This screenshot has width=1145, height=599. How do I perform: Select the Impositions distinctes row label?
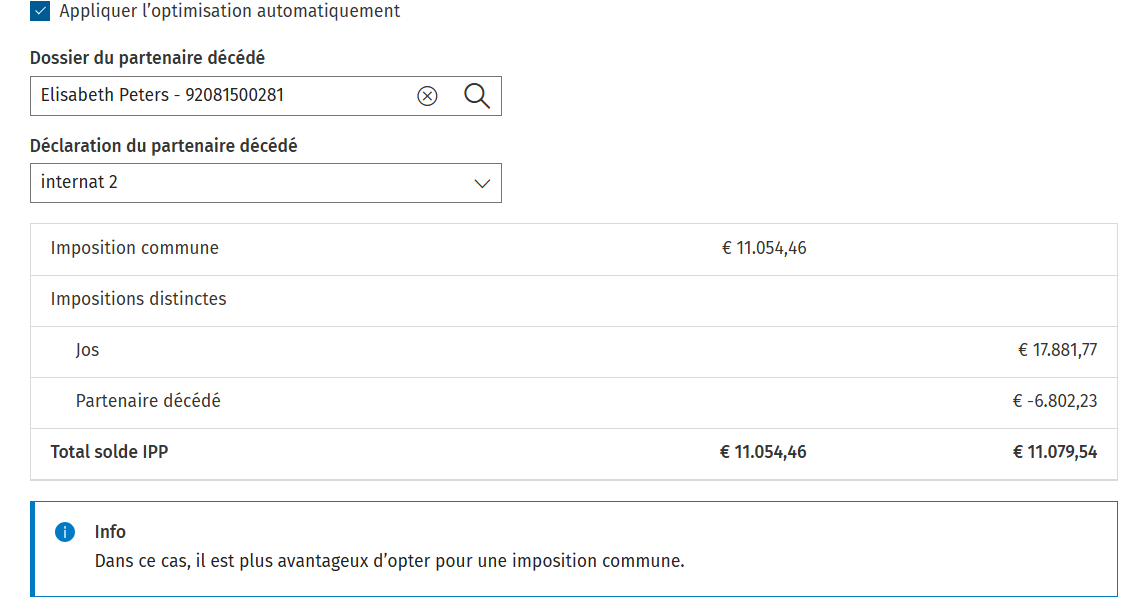[x=138, y=299]
